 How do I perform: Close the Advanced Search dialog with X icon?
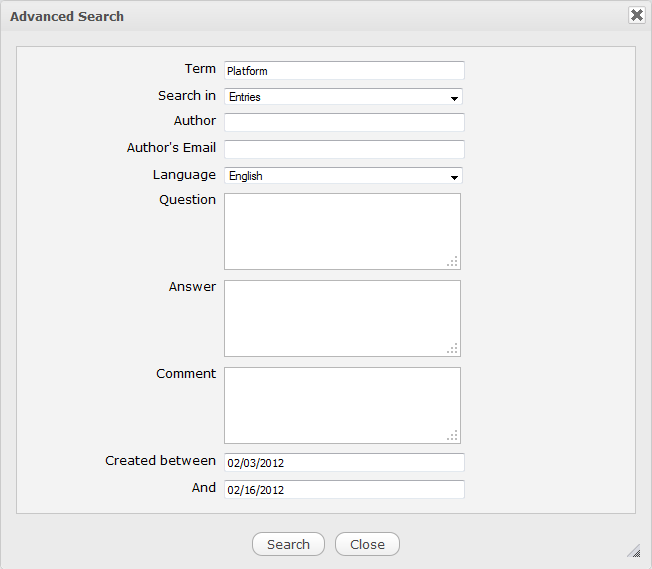[636, 15]
